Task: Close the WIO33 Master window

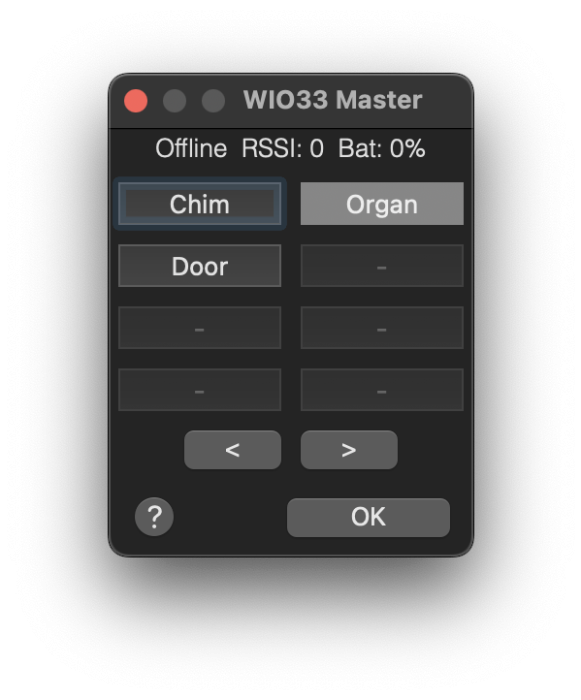Action: point(136,101)
